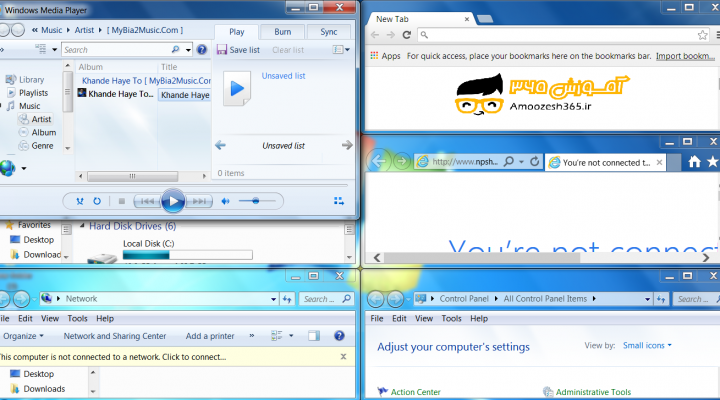Dismiss the not connected notification bar

pos(343,357)
